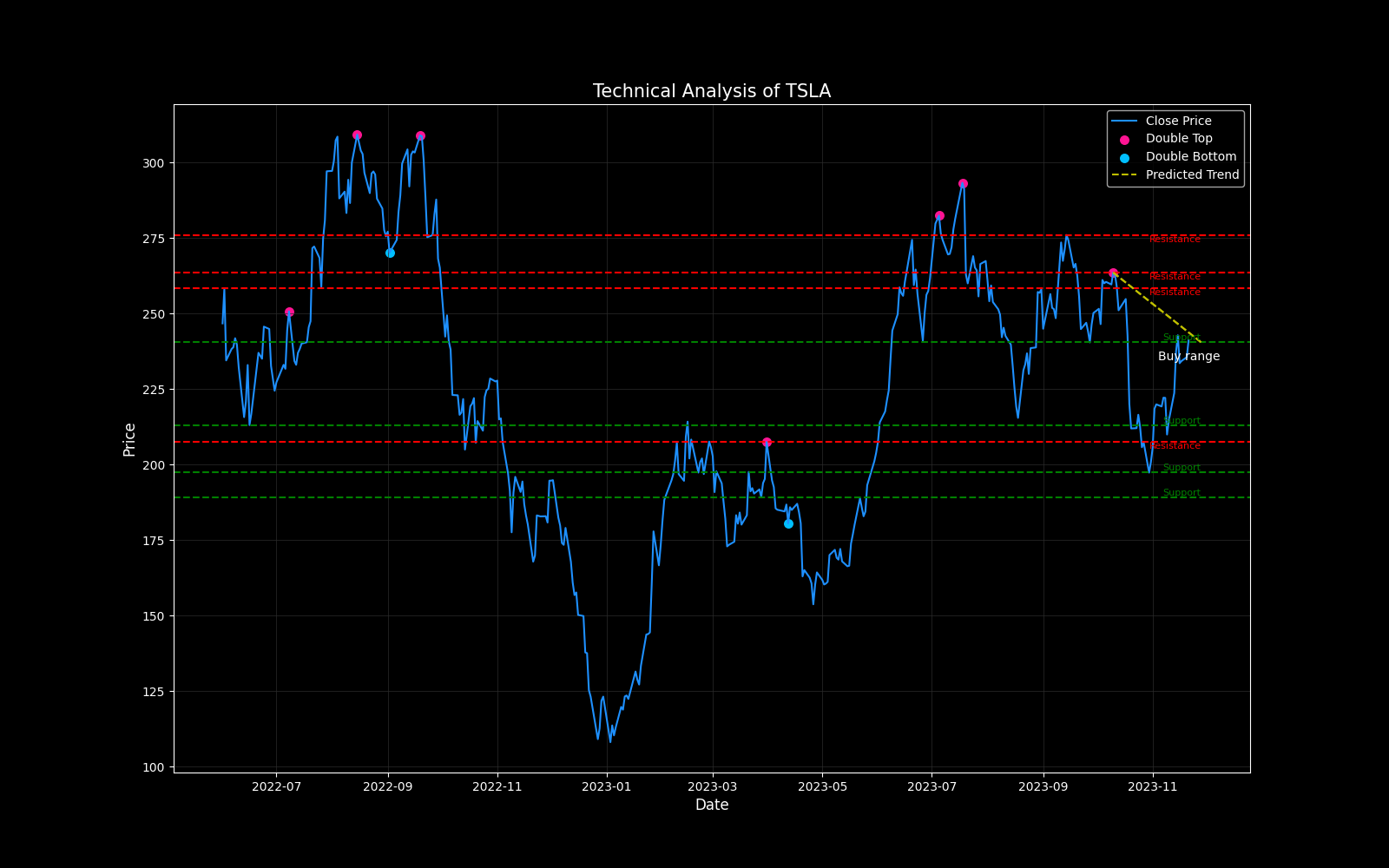Click the 150 tick on the price axis
Viewport: 1389px width, 868px height.
(153, 616)
